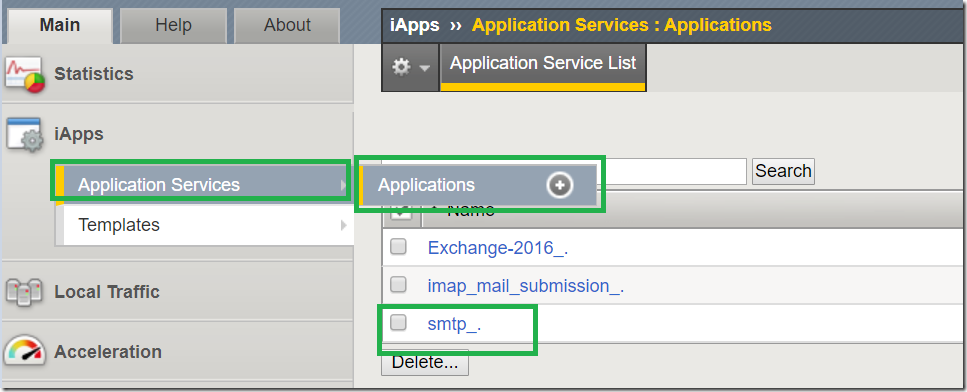
Task: Choose the Application Services menu item
Action: (204, 184)
